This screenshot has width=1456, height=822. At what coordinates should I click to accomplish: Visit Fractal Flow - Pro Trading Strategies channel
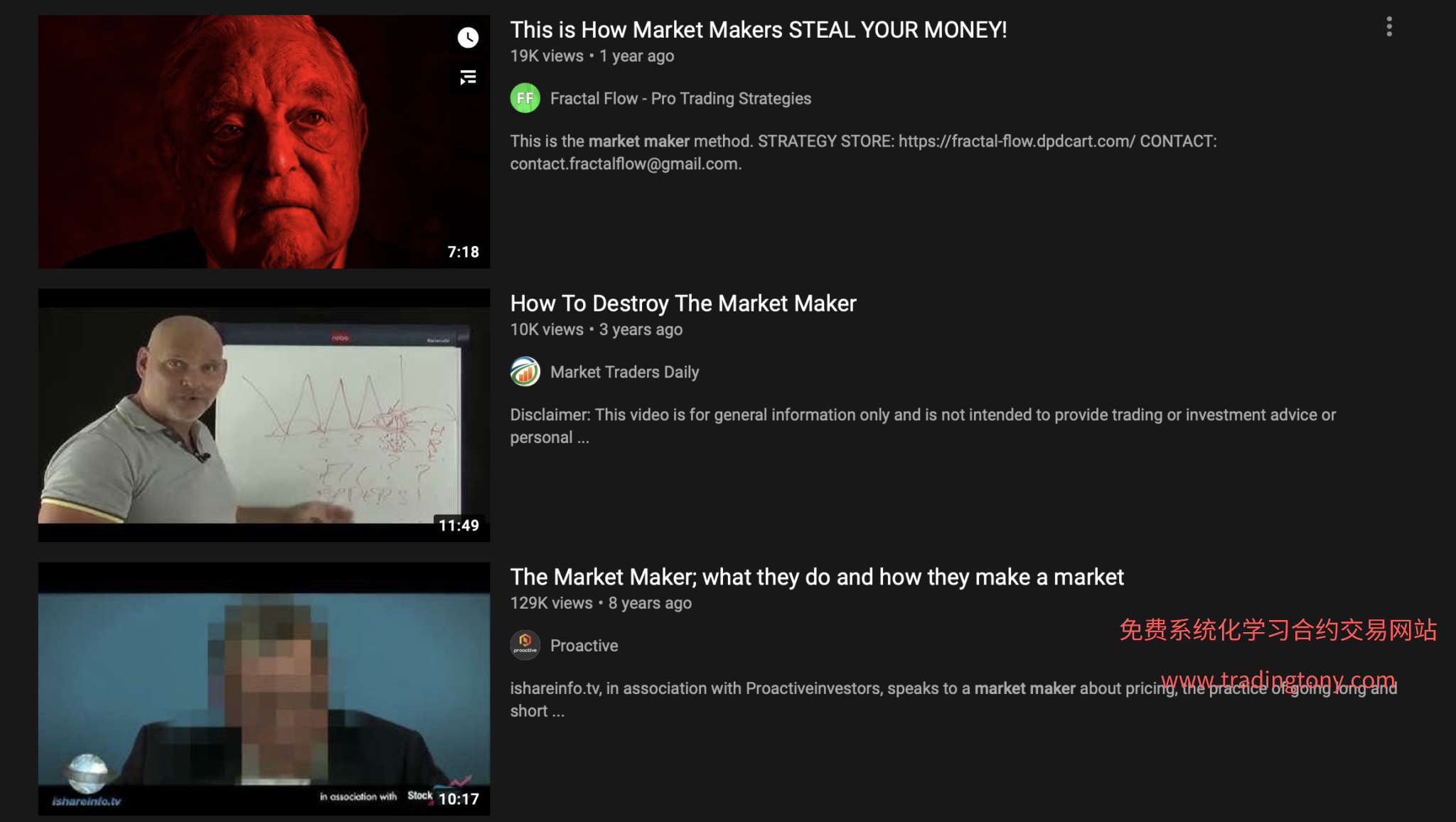(680, 99)
